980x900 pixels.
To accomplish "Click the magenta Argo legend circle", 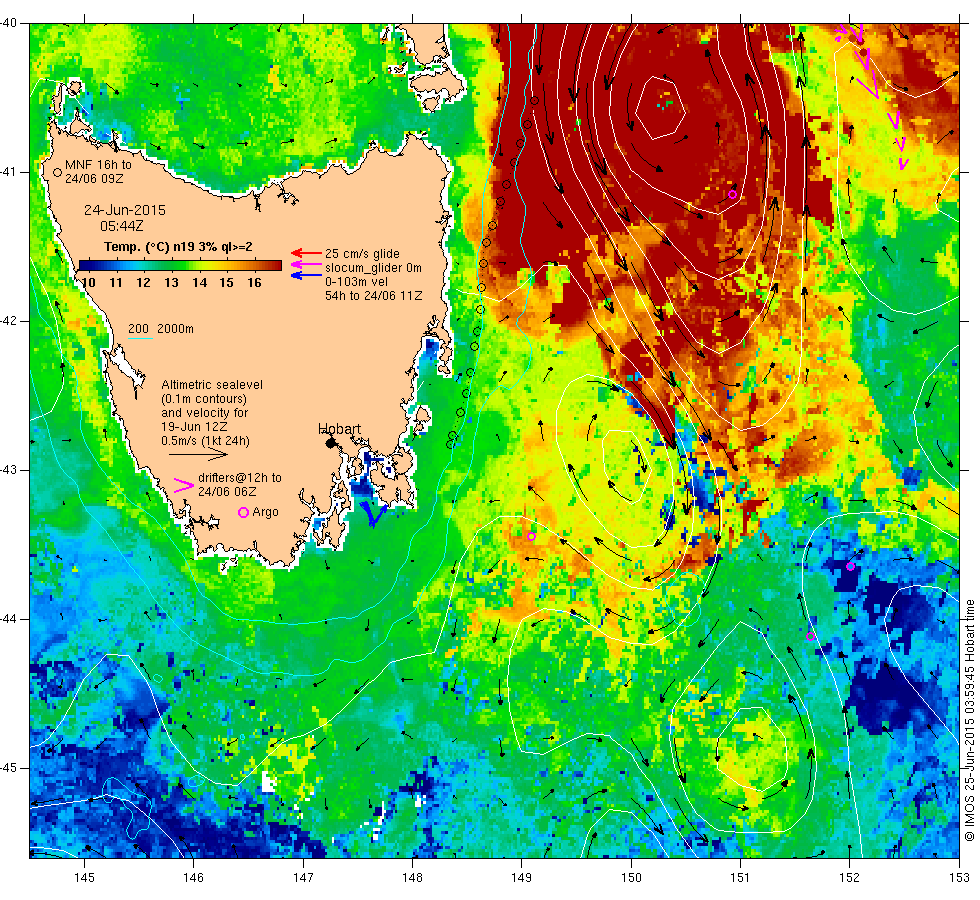I will tap(244, 512).
